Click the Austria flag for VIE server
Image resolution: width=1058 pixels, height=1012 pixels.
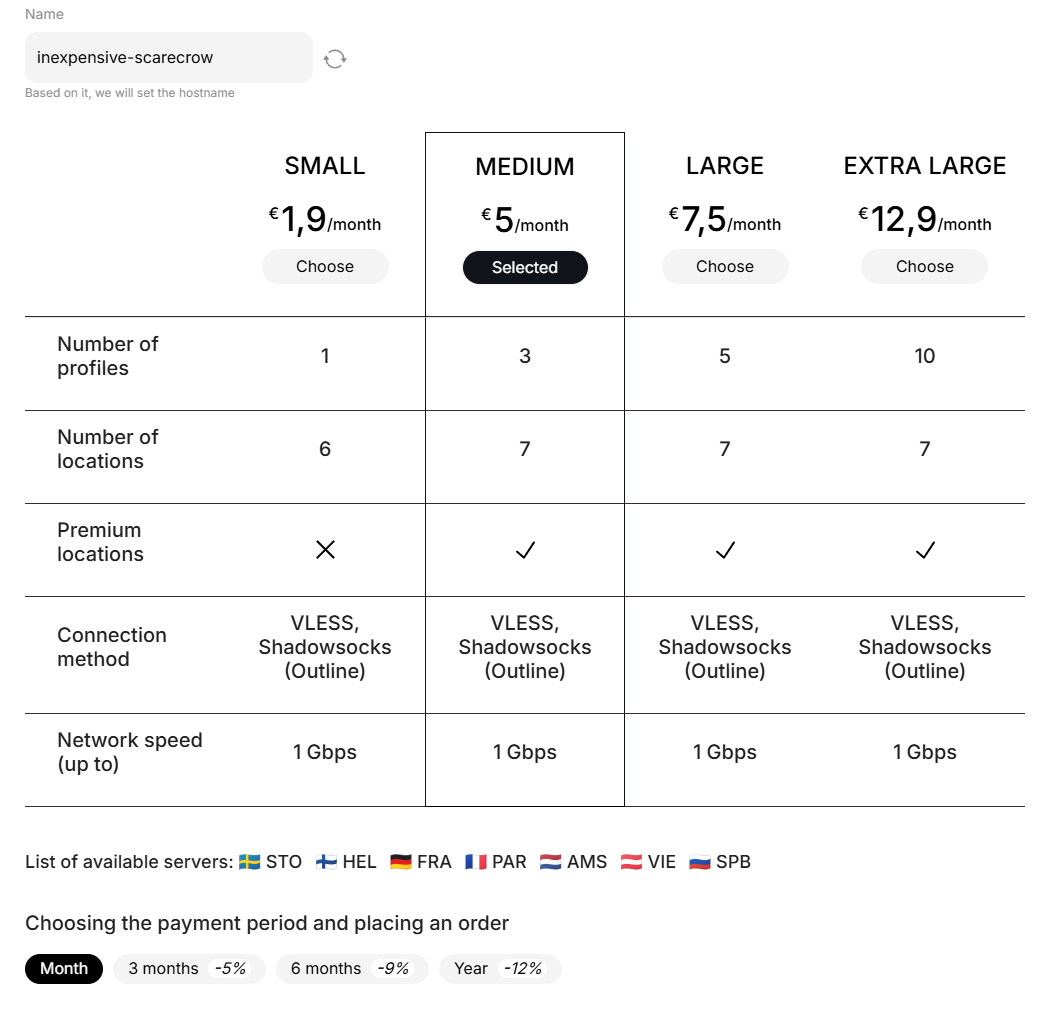[631, 862]
